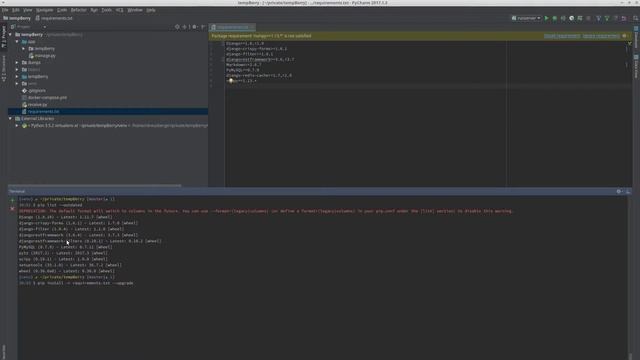Toggle the Structure tool window side tab

4,69
